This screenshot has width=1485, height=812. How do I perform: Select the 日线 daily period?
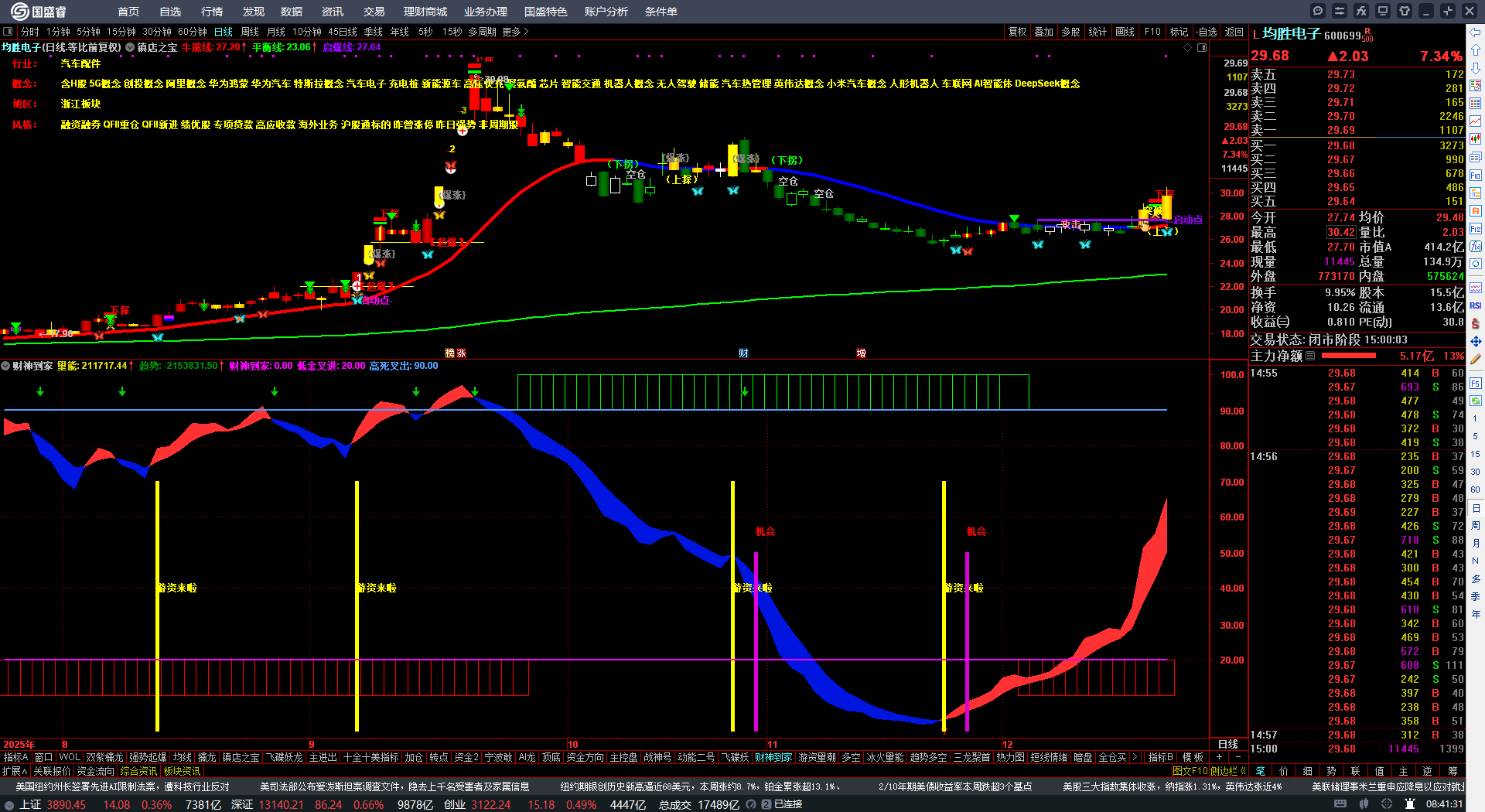pos(224,32)
